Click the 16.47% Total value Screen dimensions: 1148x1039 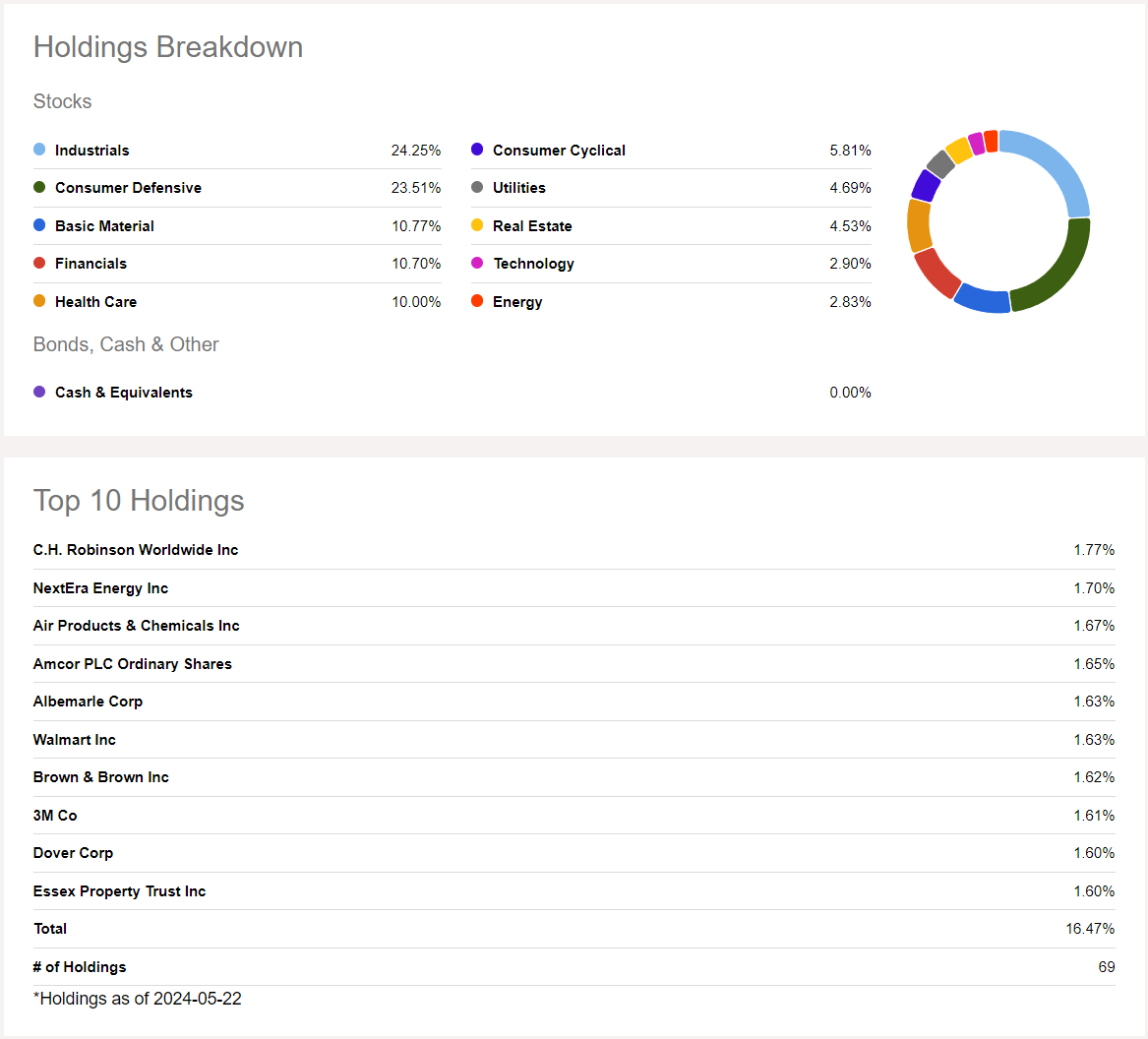[x=1090, y=929]
